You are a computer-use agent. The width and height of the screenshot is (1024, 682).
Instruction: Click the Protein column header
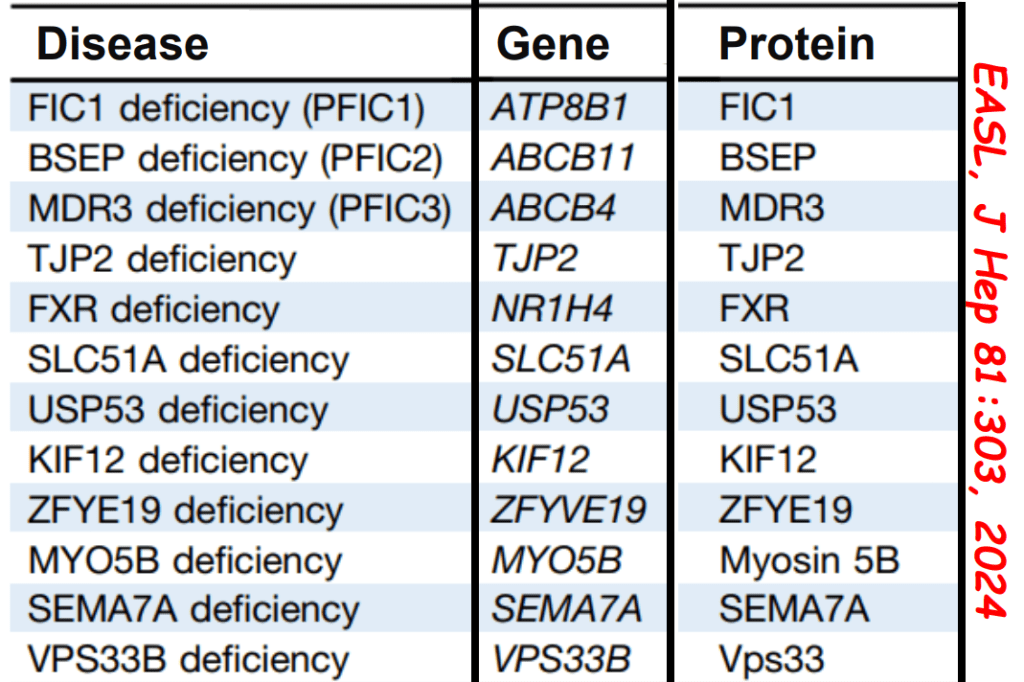[x=797, y=44]
